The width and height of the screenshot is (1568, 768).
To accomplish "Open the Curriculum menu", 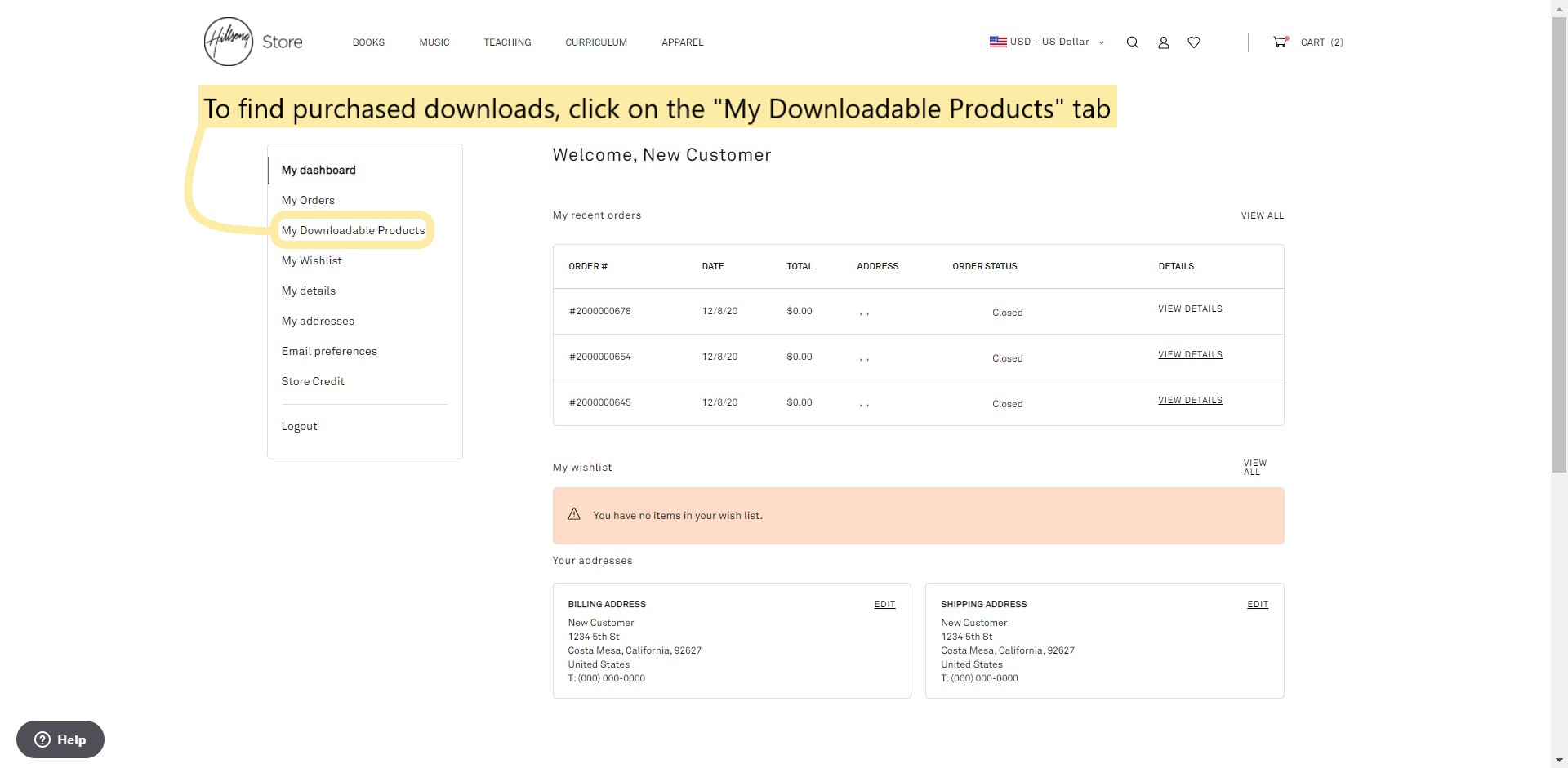I will [596, 42].
